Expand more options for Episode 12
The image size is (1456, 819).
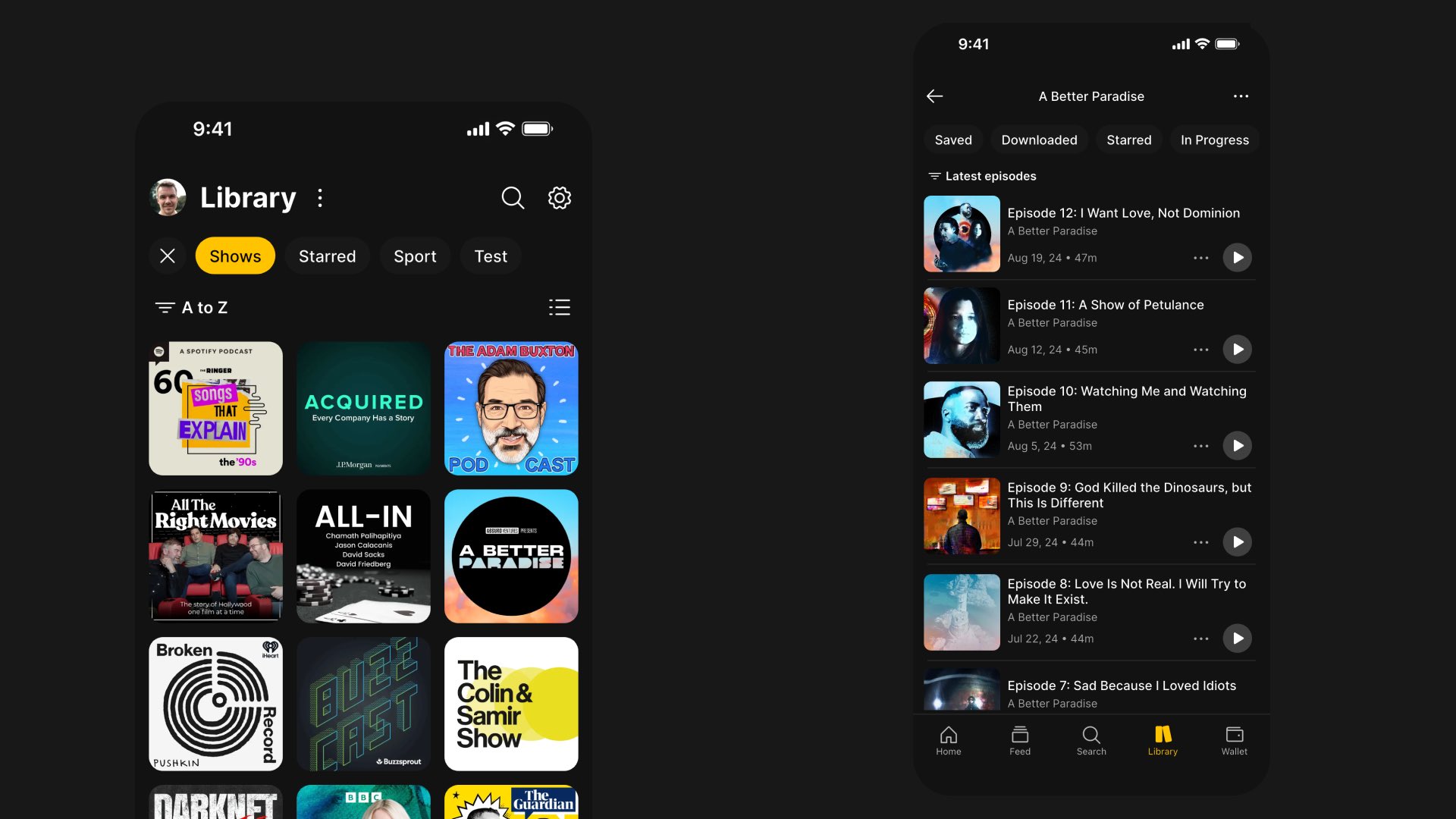pos(1200,258)
